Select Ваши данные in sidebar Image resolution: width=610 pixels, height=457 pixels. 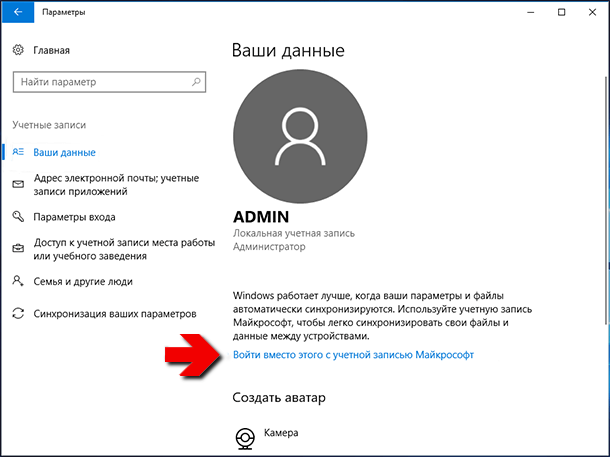pos(64,152)
